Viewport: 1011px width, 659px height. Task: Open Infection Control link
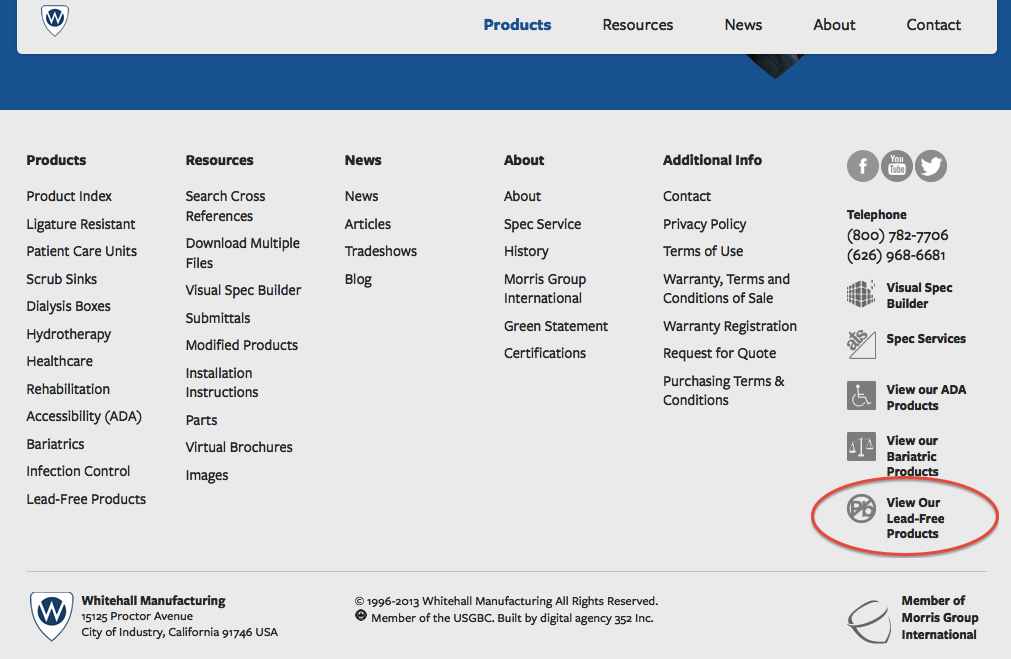(78, 471)
